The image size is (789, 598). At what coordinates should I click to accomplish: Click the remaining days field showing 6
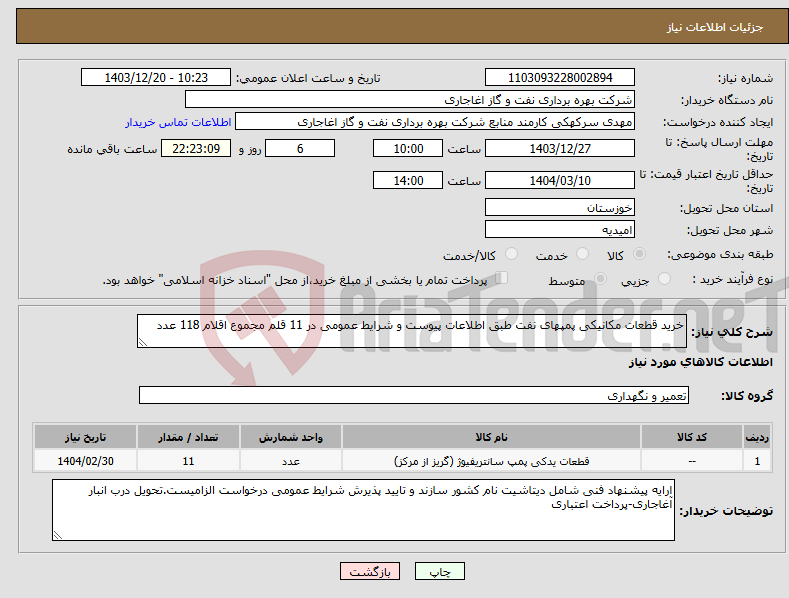point(300,148)
